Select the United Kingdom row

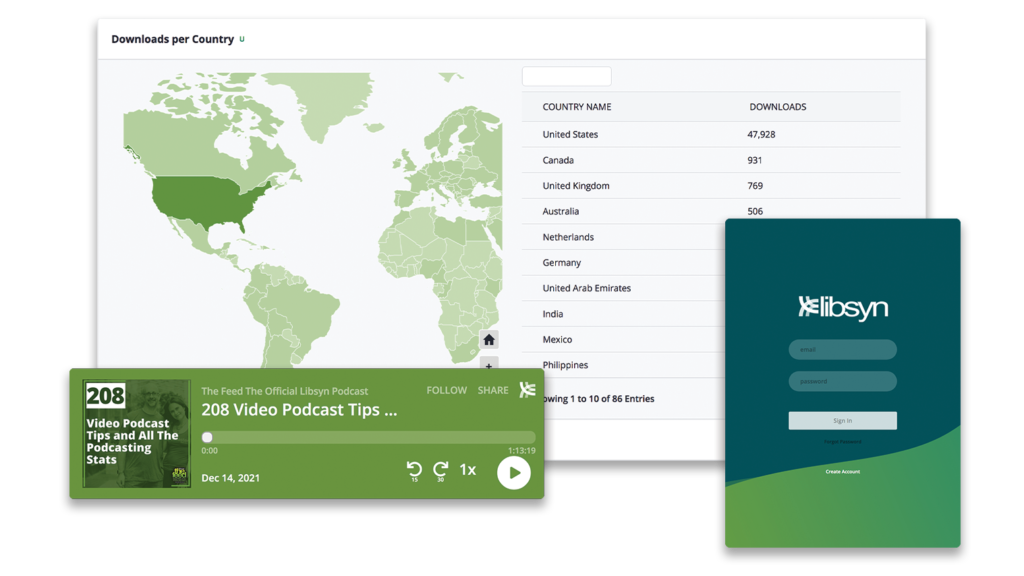coord(711,185)
